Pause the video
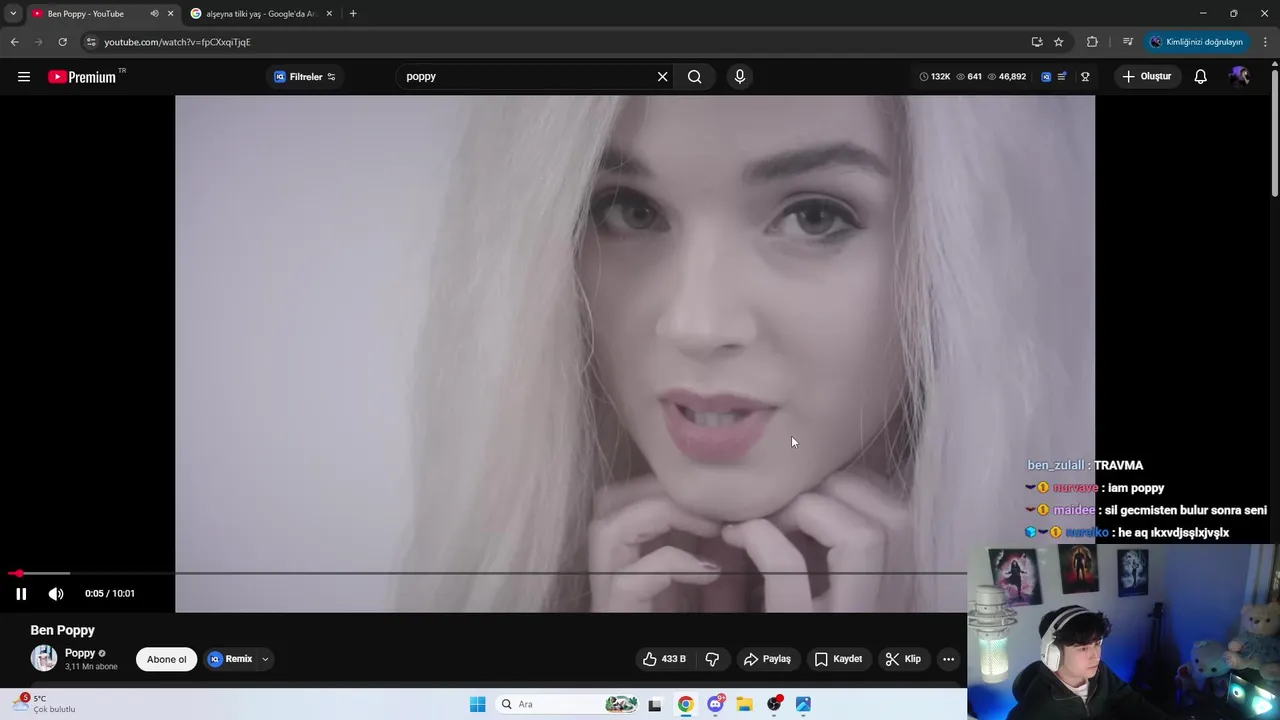The image size is (1280, 720). click(21, 594)
